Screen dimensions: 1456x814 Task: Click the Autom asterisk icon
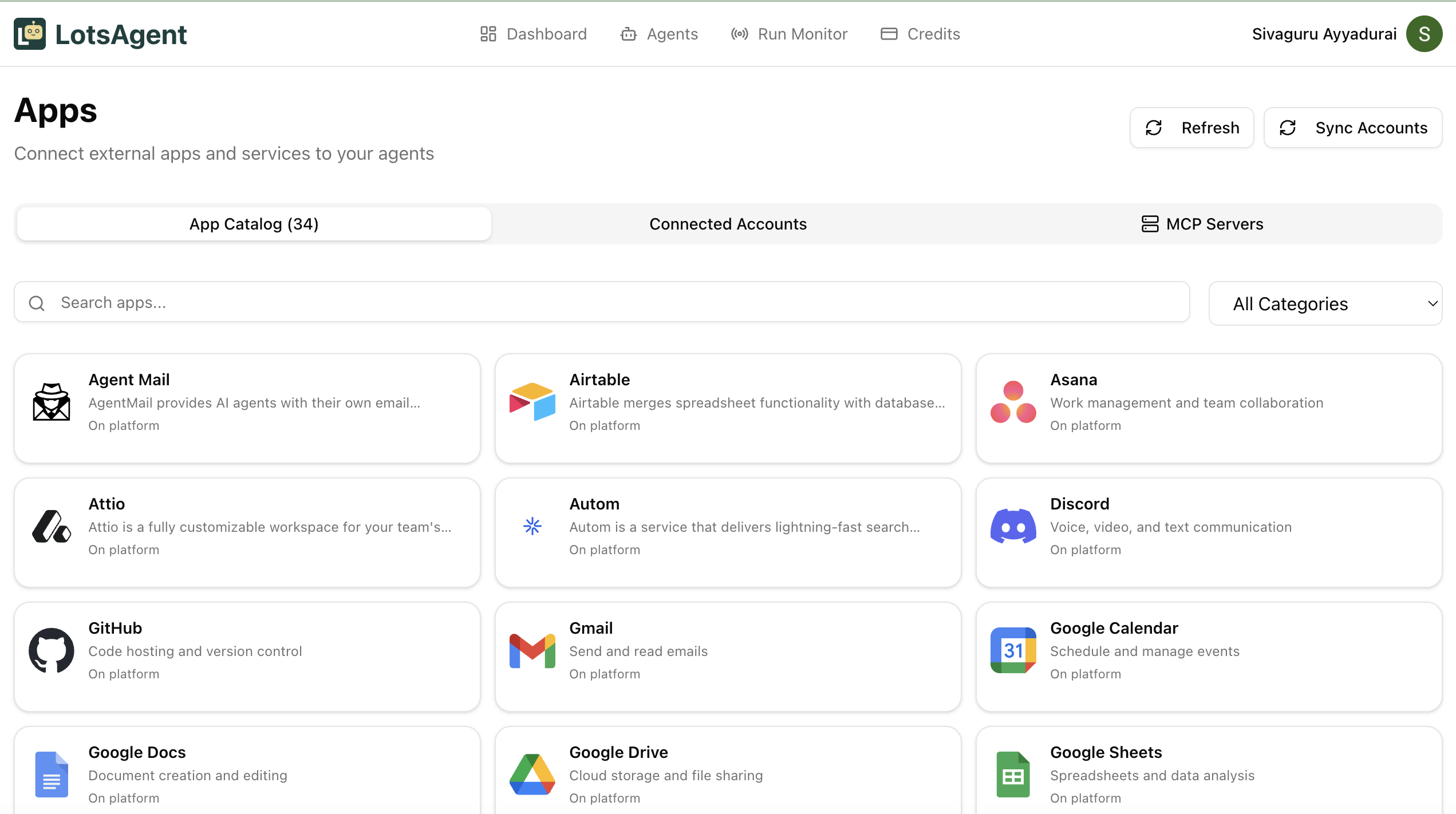tap(532, 526)
